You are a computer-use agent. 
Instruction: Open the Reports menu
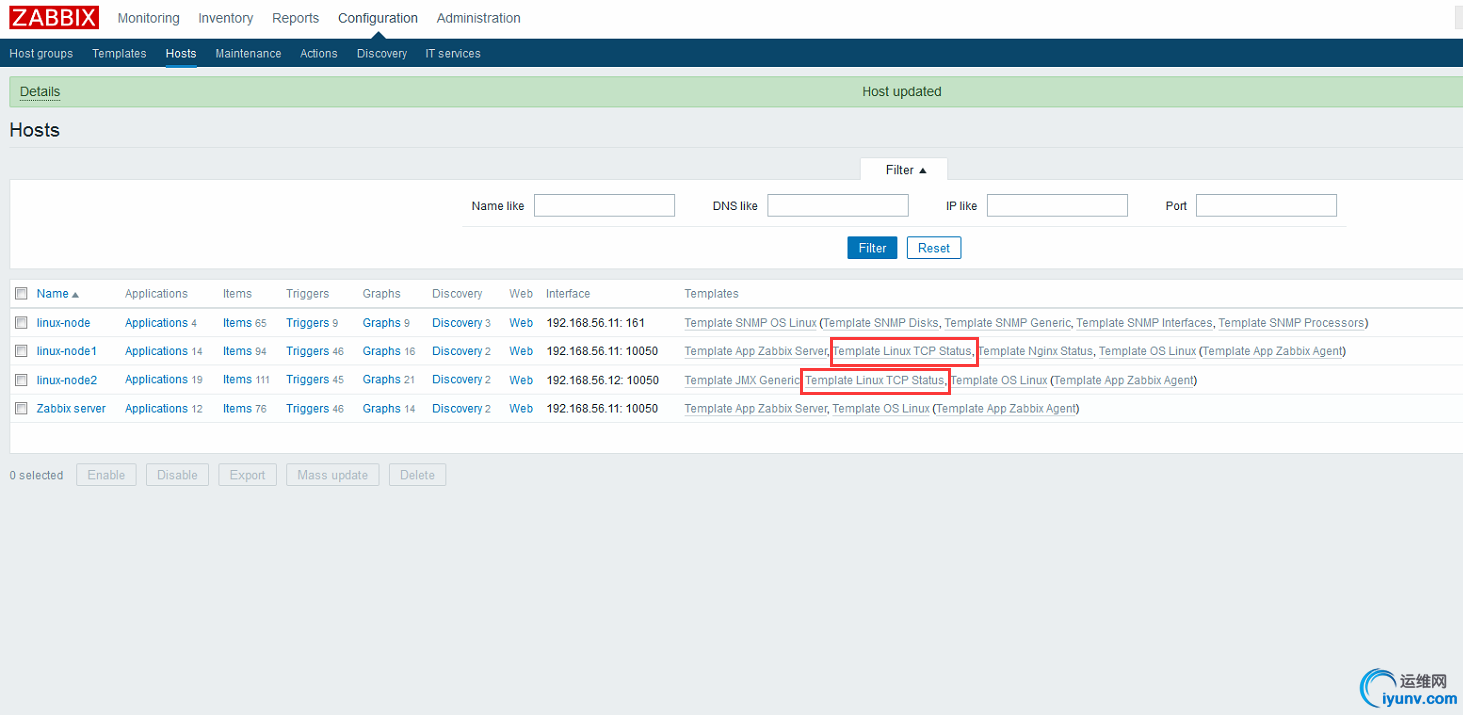point(295,18)
